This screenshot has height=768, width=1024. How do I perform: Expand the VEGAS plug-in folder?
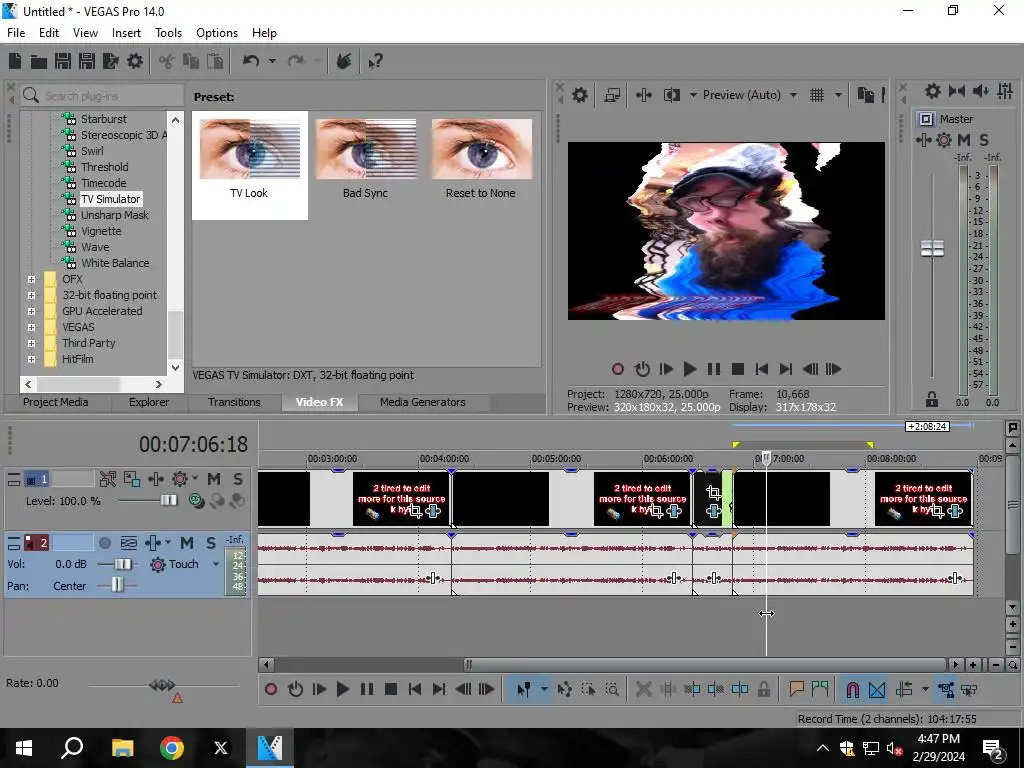(31, 327)
